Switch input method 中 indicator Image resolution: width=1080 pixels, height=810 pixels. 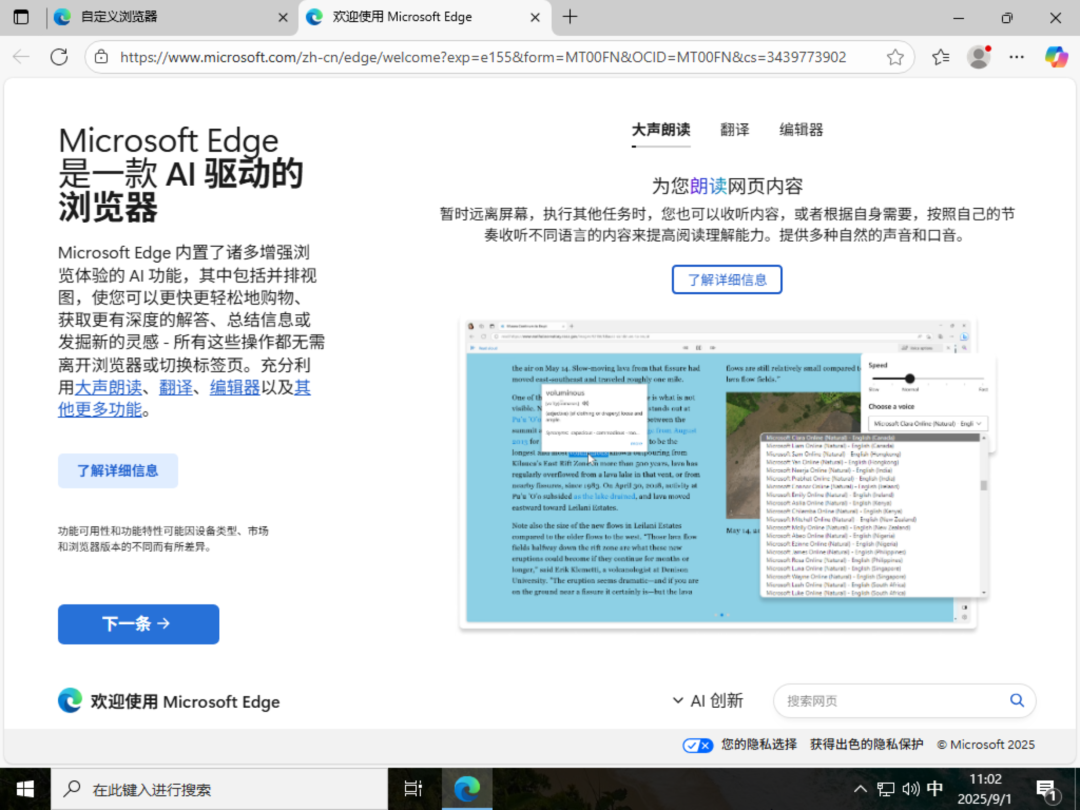[935, 789]
